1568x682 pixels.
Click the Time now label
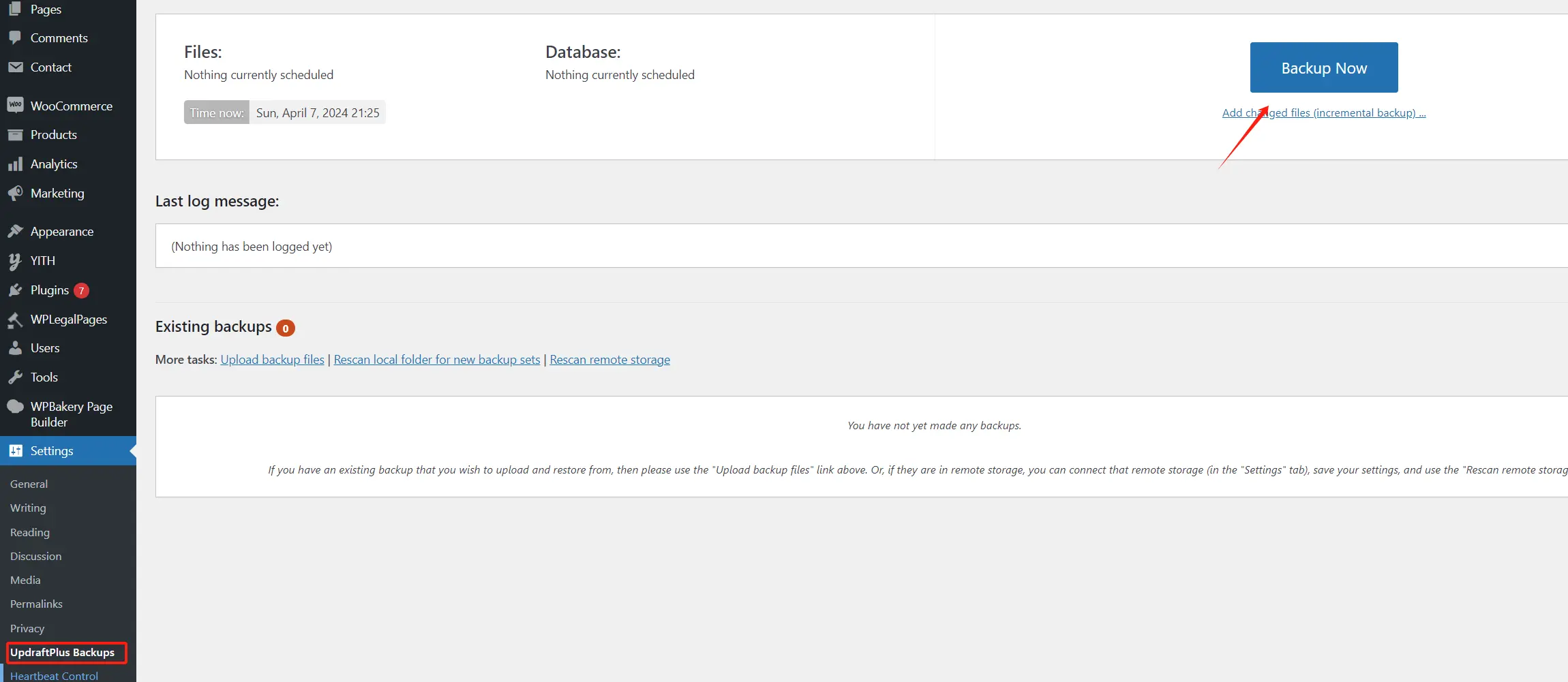pos(217,112)
